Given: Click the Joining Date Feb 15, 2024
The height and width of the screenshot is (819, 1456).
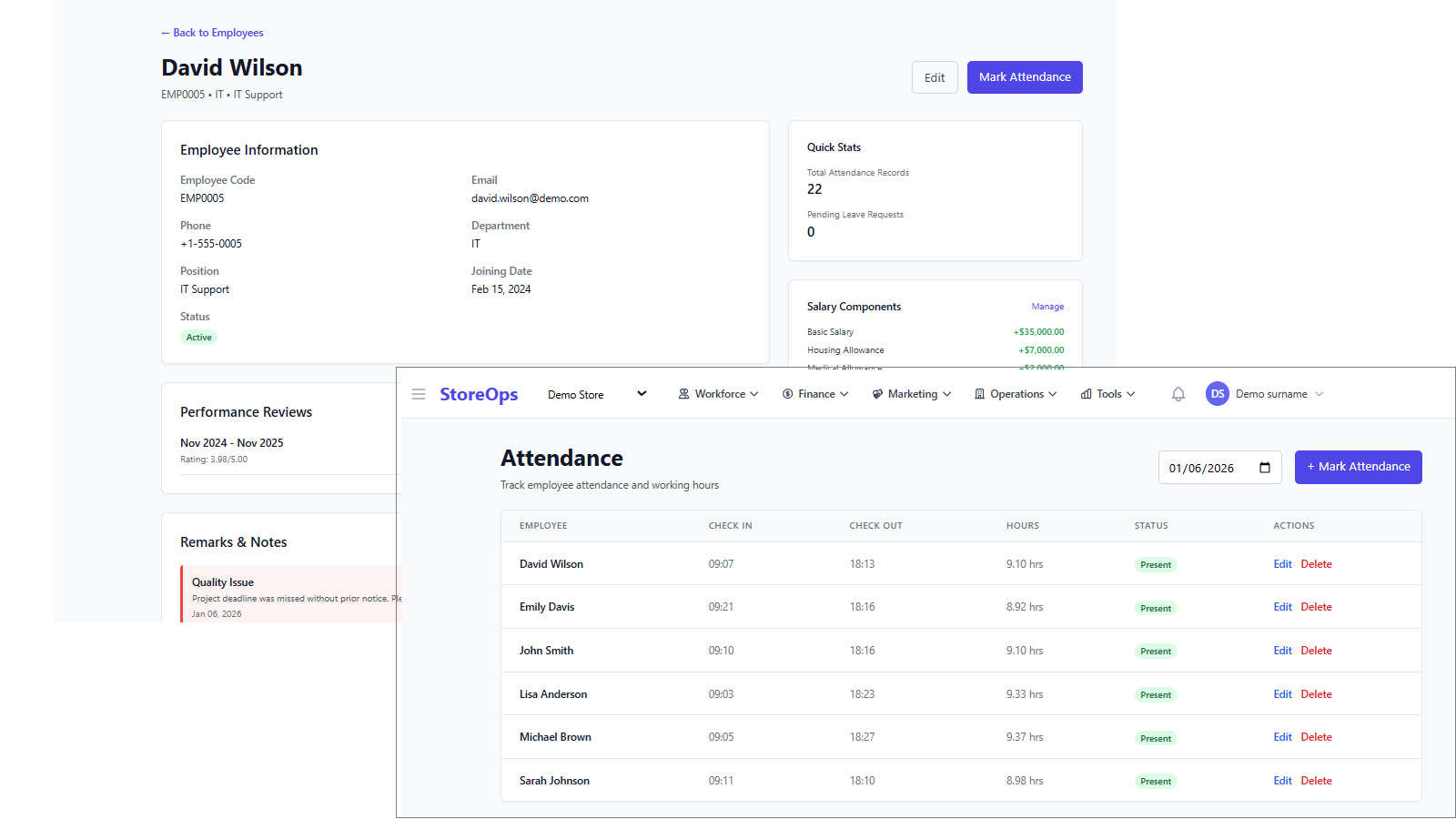Looking at the screenshot, I should [x=500, y=289].
